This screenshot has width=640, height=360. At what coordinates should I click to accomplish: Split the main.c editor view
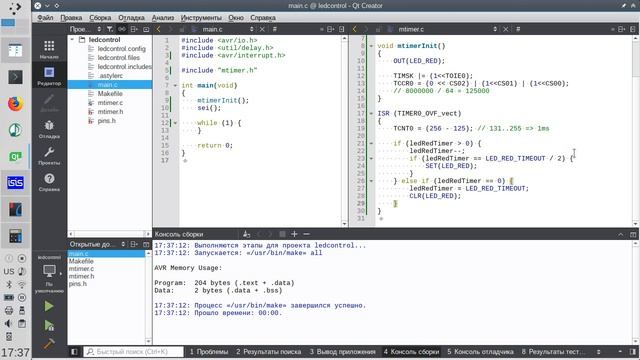pyautogui.click(x=330, y=29)
